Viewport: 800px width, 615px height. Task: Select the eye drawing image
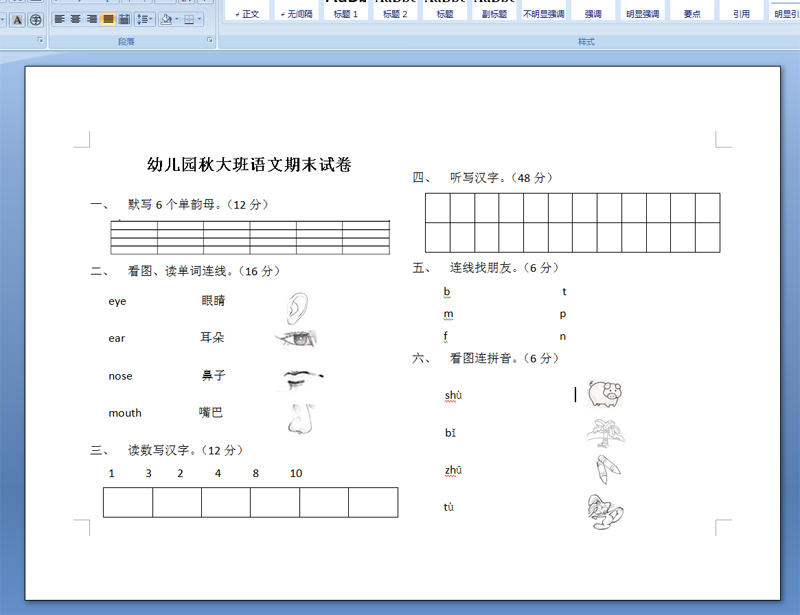297,339
